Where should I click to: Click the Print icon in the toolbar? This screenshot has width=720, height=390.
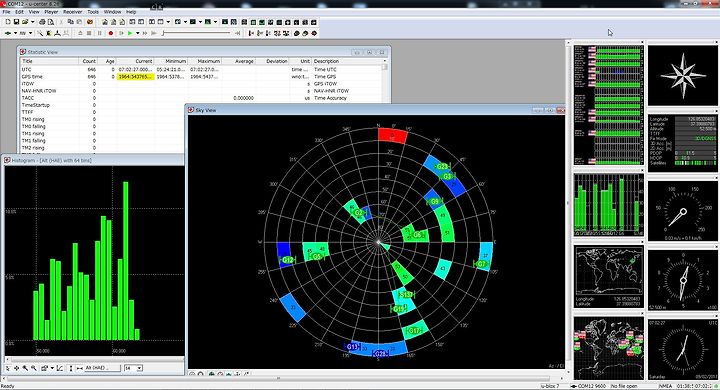tap(42, 22)
